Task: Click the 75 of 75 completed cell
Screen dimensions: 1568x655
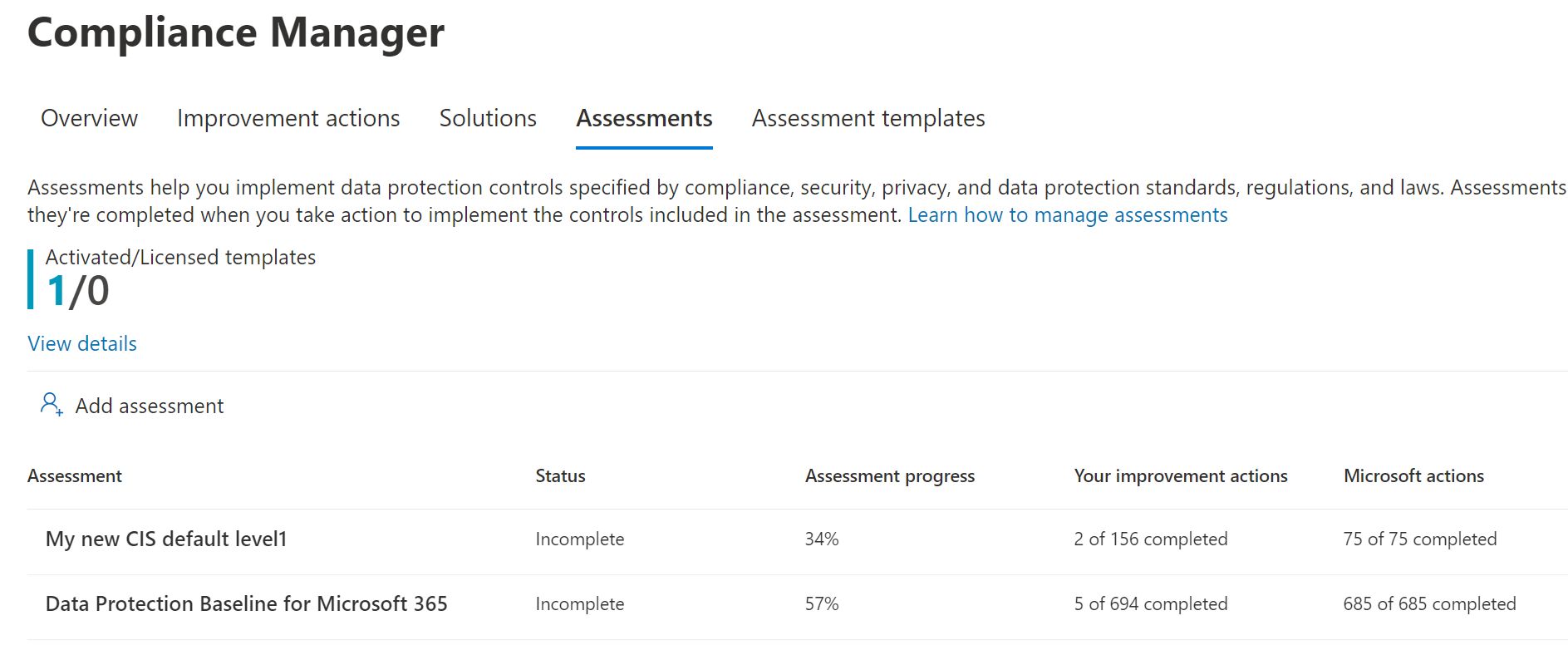Action: click(x=1419, y=539)
